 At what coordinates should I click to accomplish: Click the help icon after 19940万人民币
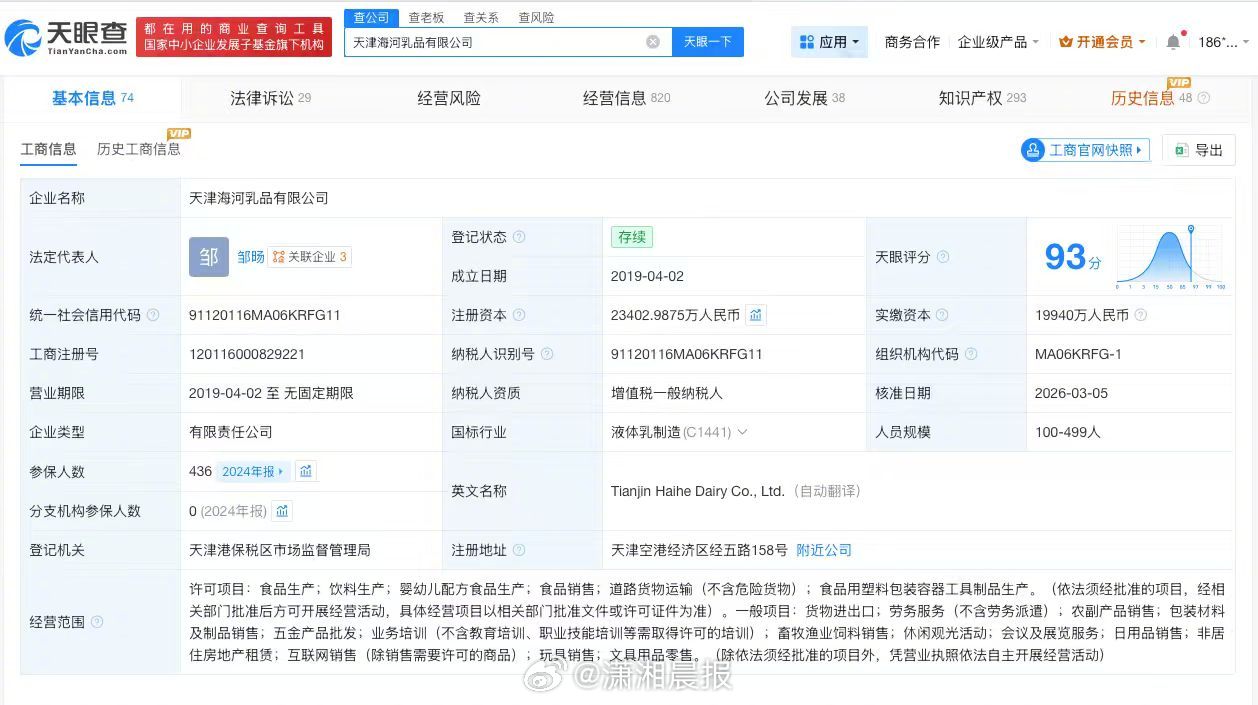[x=1141, y=315]
